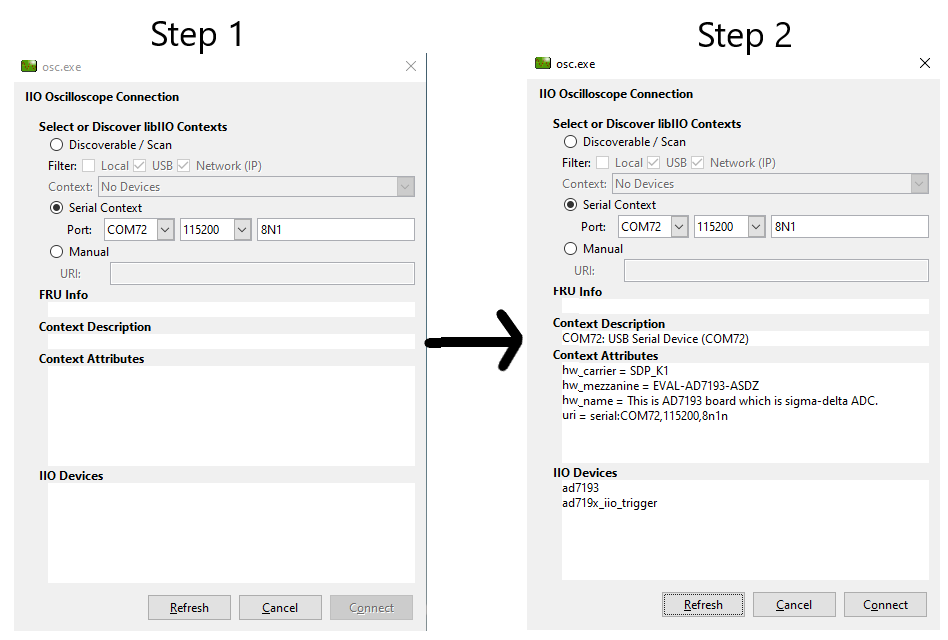Toggle the USB filter checkbox in Step 1
This screenshot has height=640, width=948.
139,165
